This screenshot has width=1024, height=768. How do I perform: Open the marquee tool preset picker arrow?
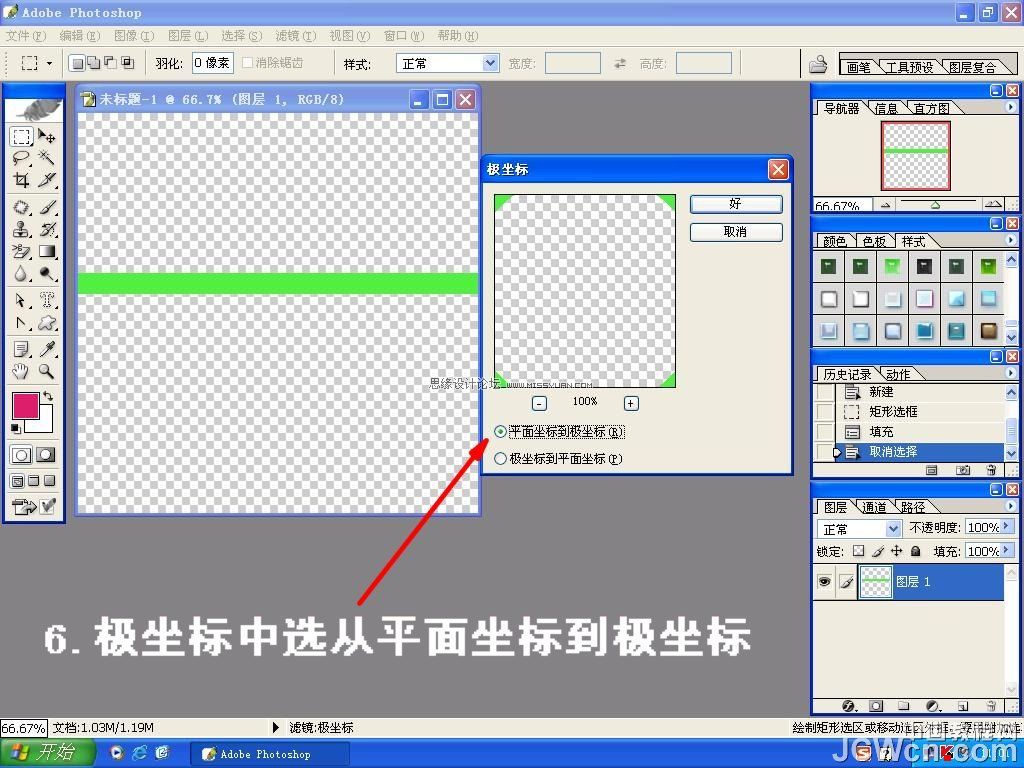(50, 63)
